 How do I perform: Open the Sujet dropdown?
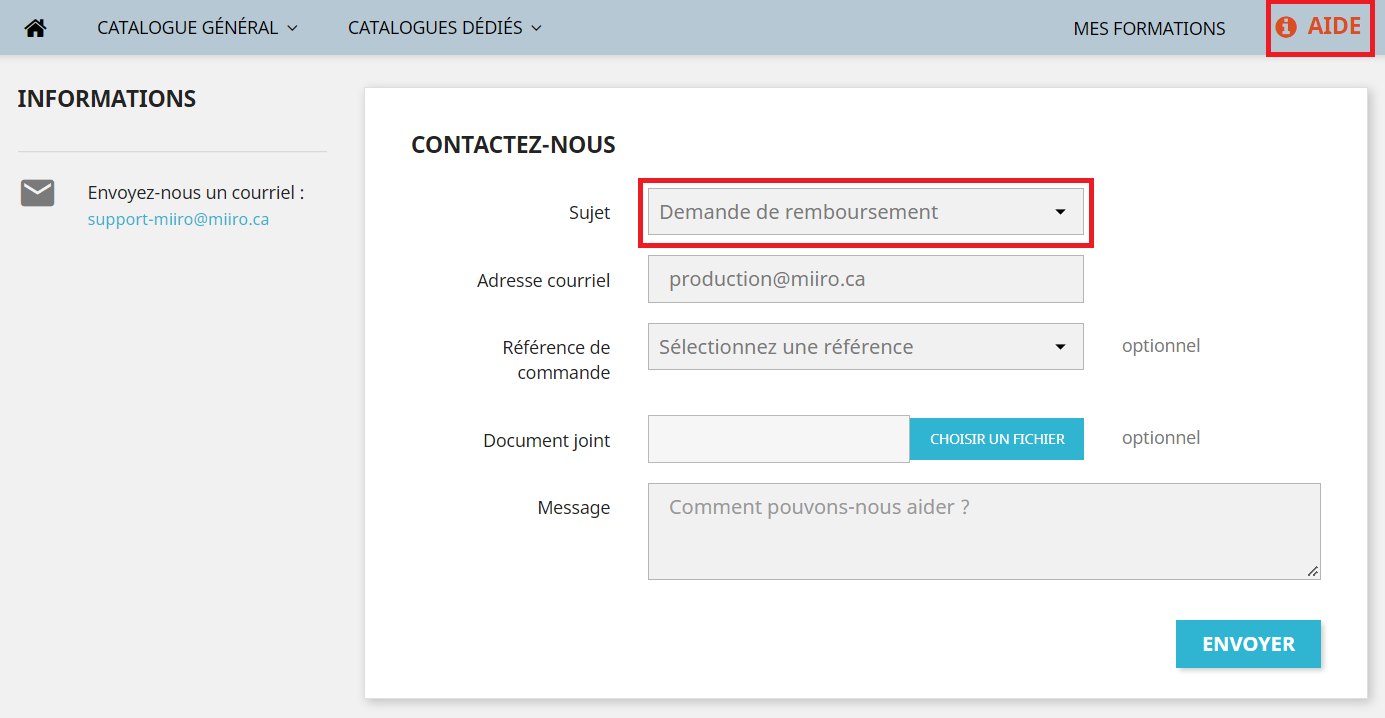pyautogui.click(x=866, y=212)
